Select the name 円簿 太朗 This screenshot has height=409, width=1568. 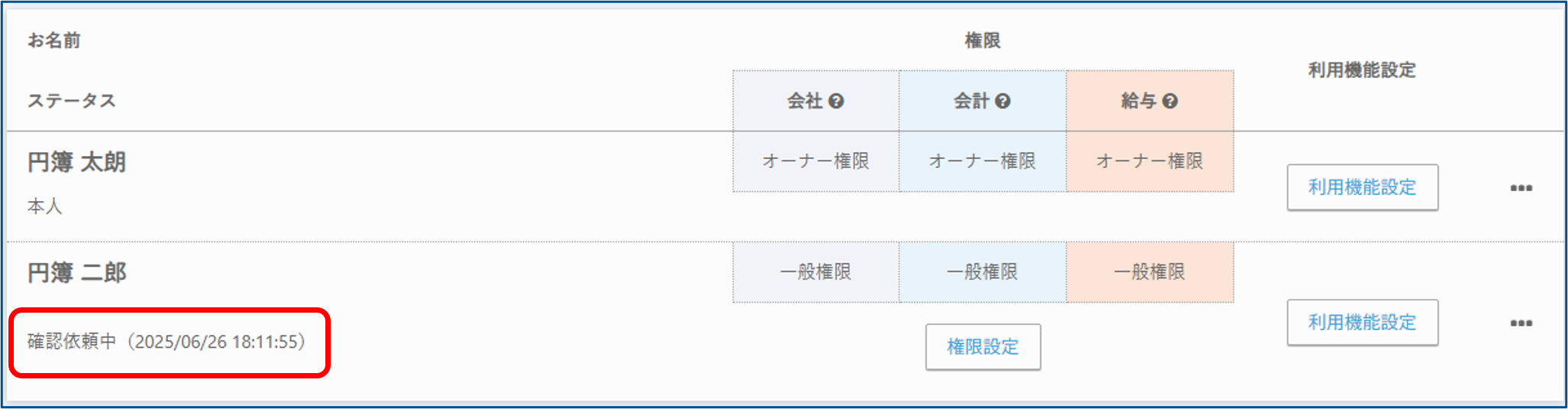(x=76, y=162)
